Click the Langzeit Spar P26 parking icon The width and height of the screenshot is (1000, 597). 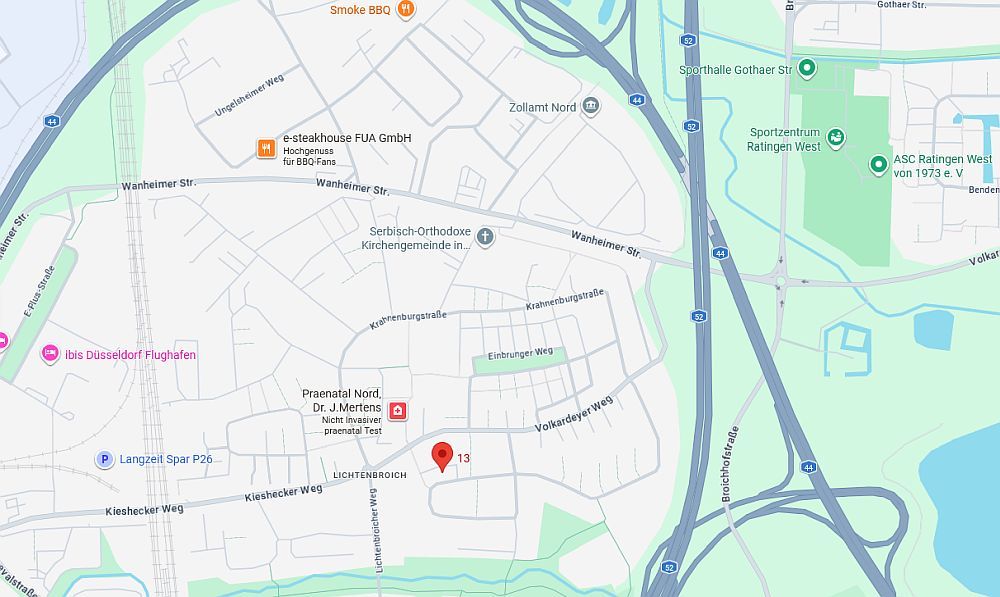click(105, 459)
